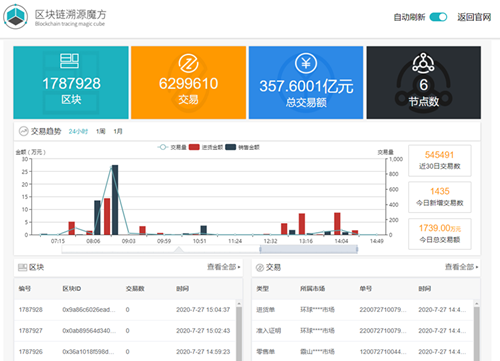Open the 返回官网 link
500x361 pixels.
474,17
